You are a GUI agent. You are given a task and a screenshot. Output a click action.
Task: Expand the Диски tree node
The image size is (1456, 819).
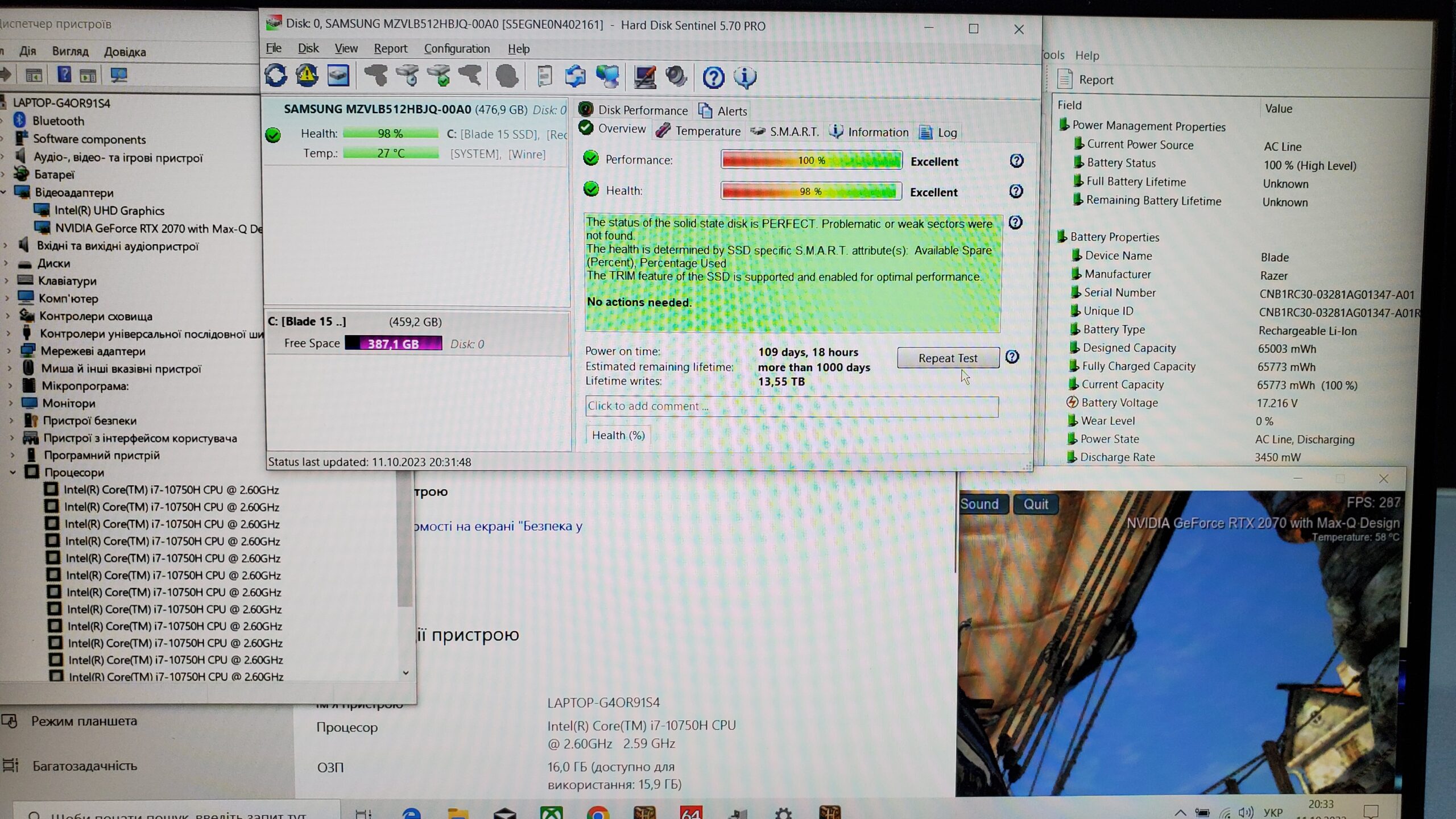coord(6,263)
